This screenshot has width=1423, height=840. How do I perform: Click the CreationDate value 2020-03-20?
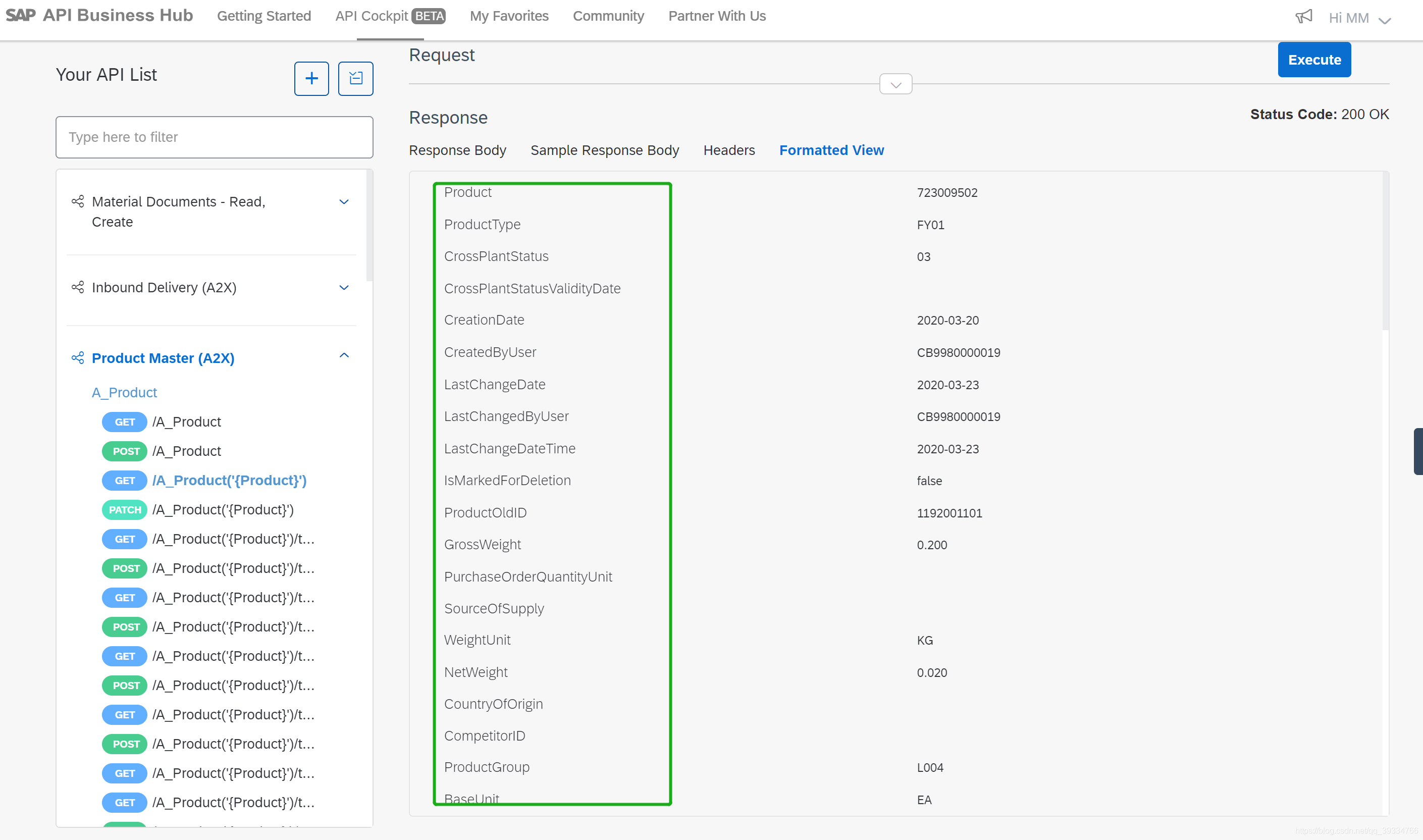click(947, 321)
